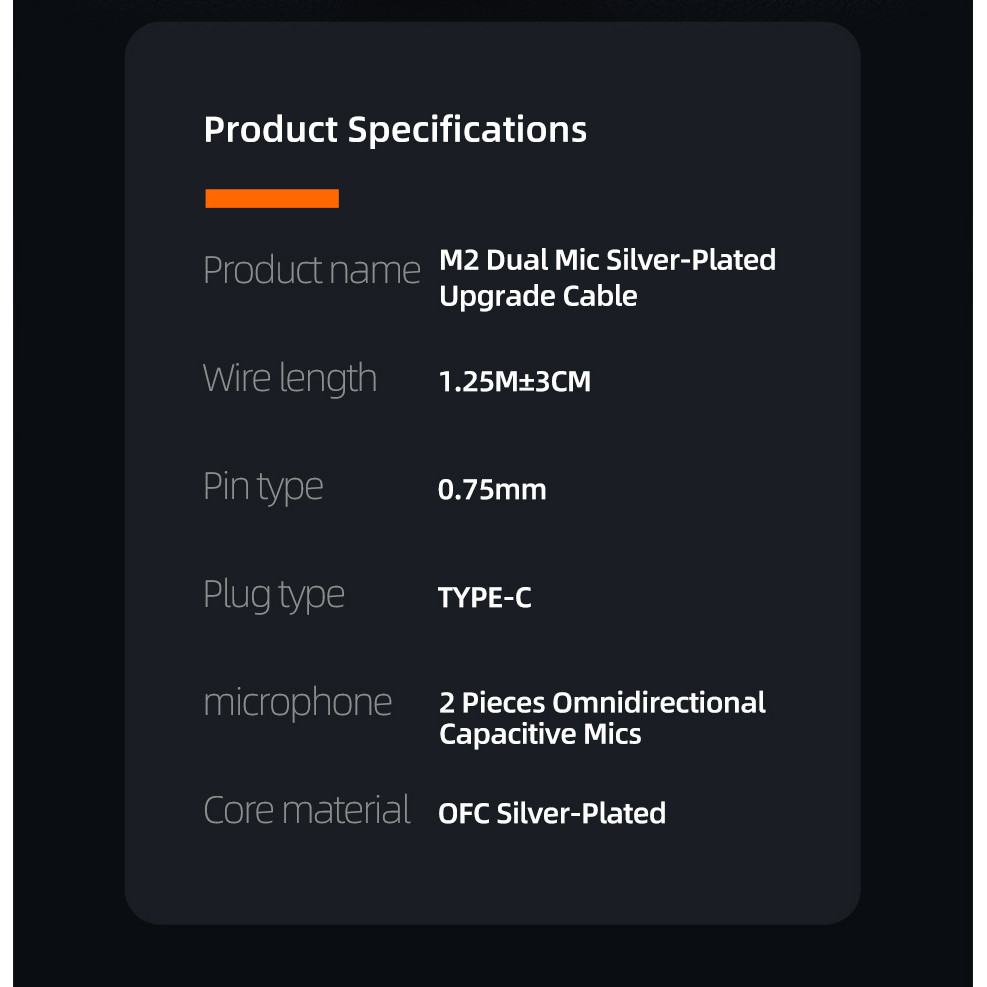Select the 0.75mm value
Image resolution: width=987 pixels, height=987 pixels.
pos(492,490)
